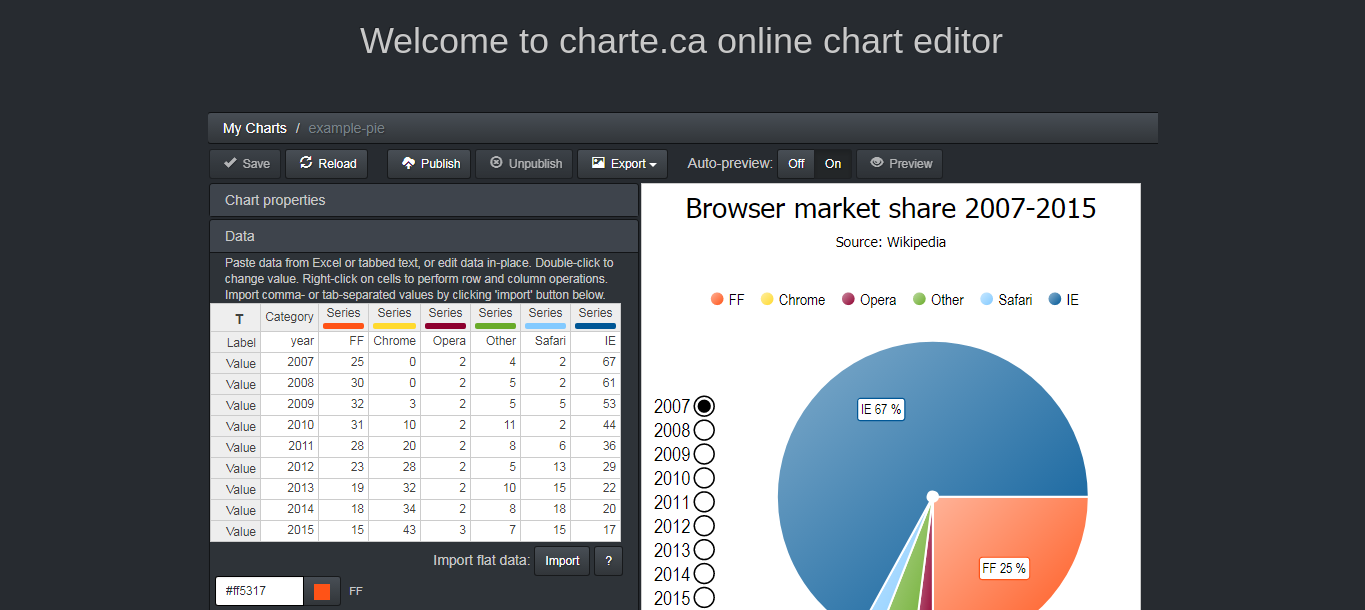Click the Chrome label cell

click(394, 342)
